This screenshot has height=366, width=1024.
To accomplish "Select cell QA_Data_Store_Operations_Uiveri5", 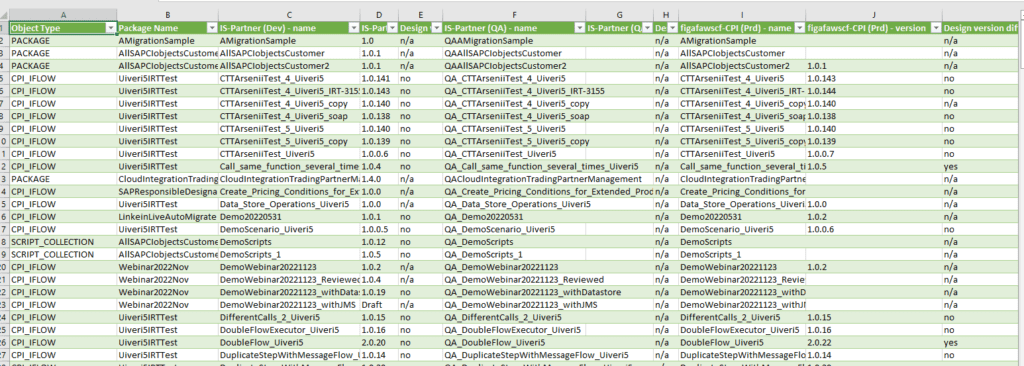I will (x=514, y=205).
